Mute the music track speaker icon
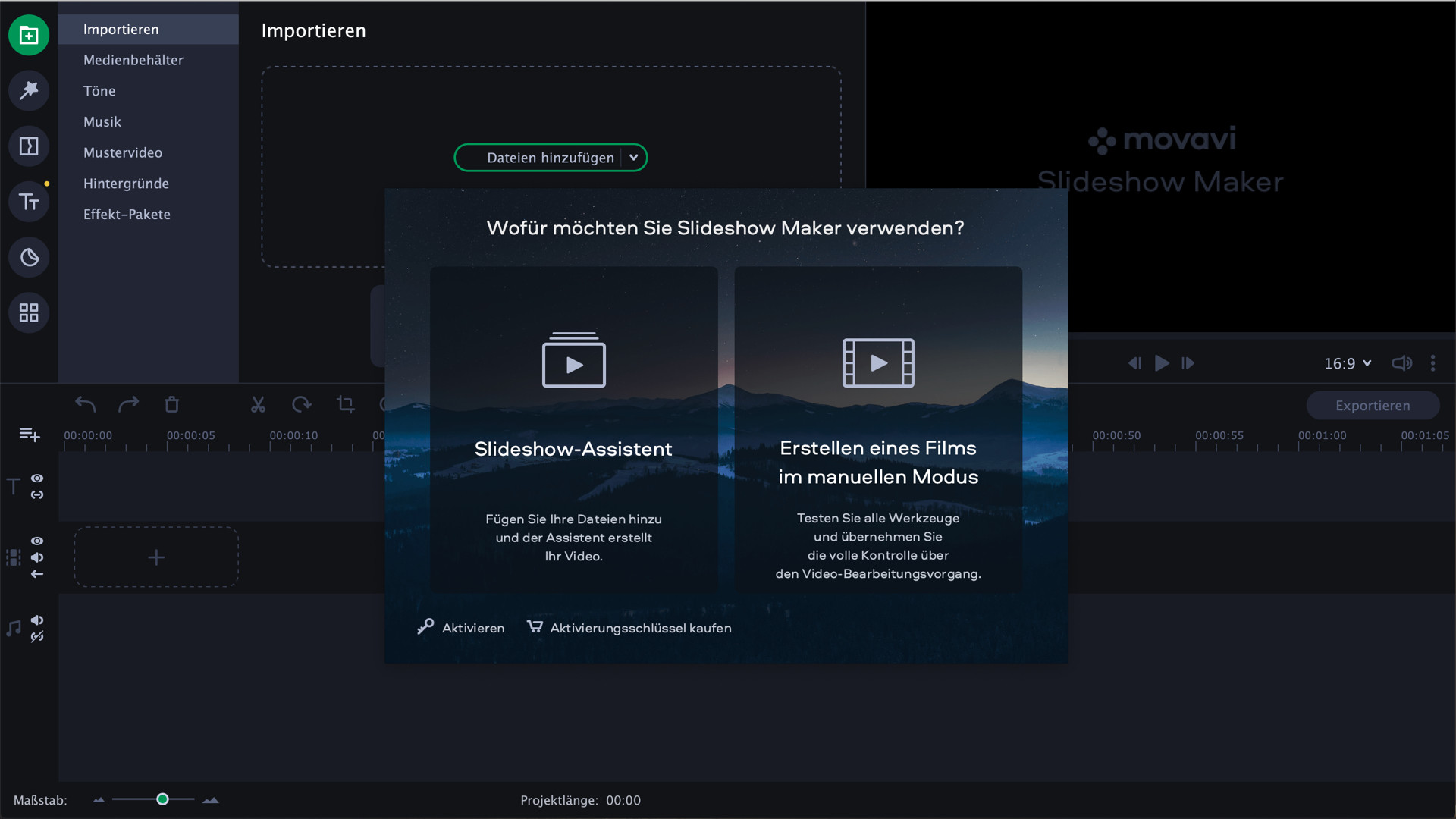The height and width of the screenshot is (819, 1456). [37, 620]
